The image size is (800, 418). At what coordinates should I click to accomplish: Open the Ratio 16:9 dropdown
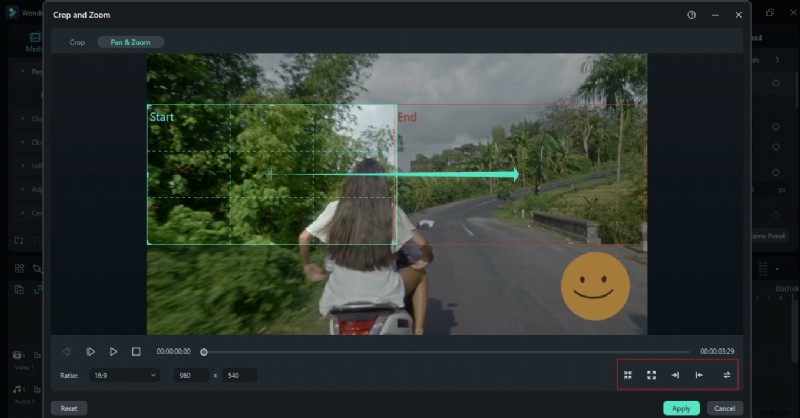coord(124,375)
